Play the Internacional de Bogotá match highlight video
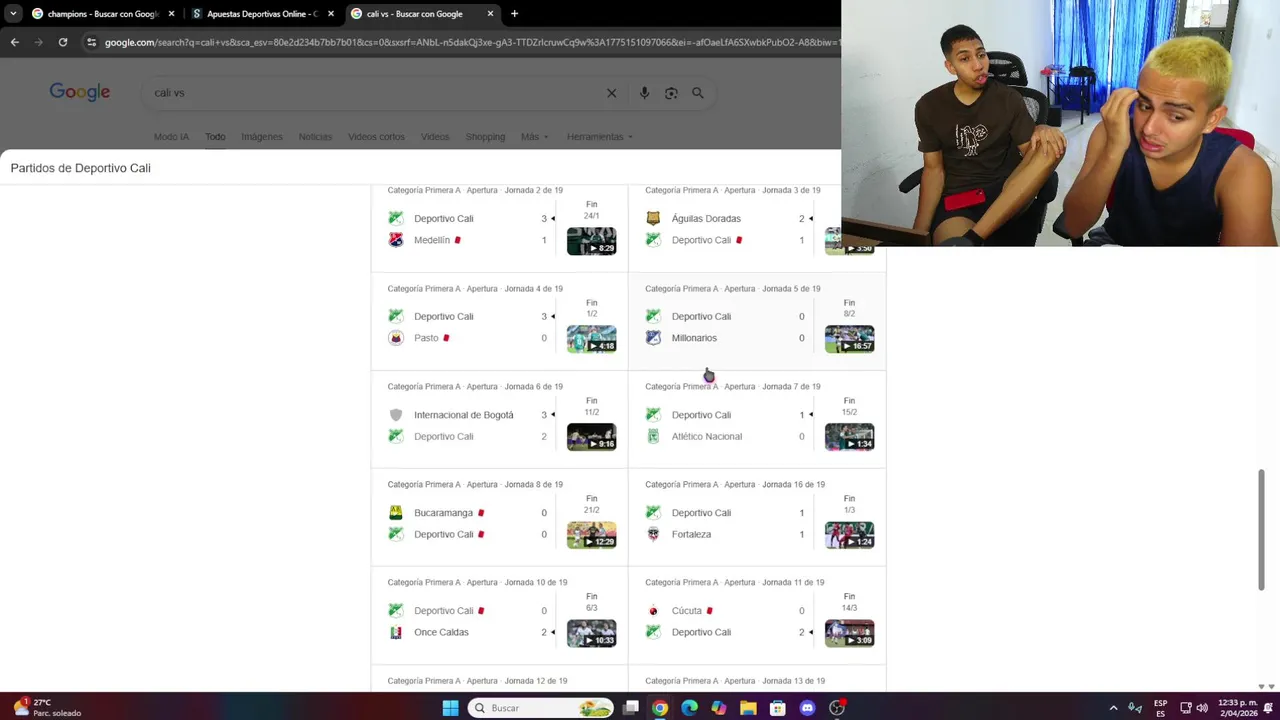Image resolution: width=1280 pixels, height=720 pixels. click(592, 437)
